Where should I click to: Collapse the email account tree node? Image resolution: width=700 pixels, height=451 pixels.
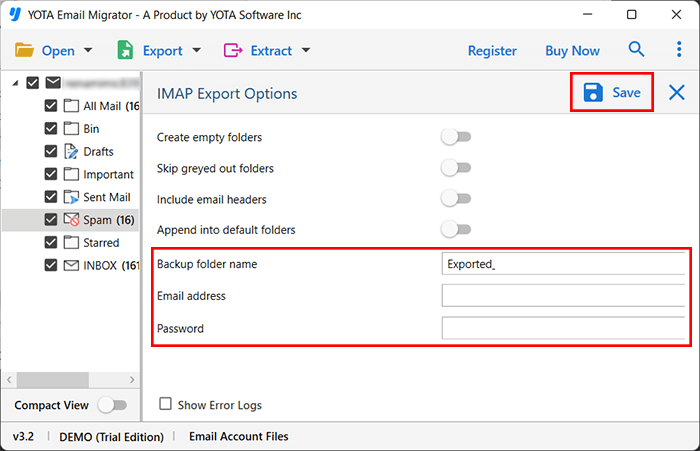click(15, 83)
